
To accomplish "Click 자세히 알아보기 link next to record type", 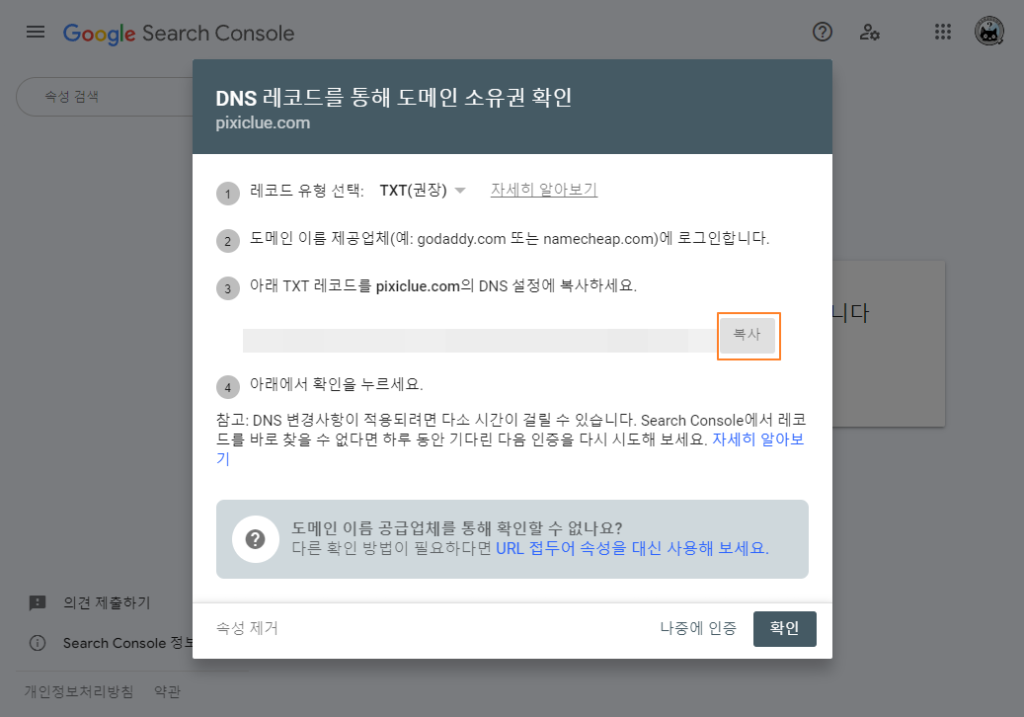I will point(544,189).
